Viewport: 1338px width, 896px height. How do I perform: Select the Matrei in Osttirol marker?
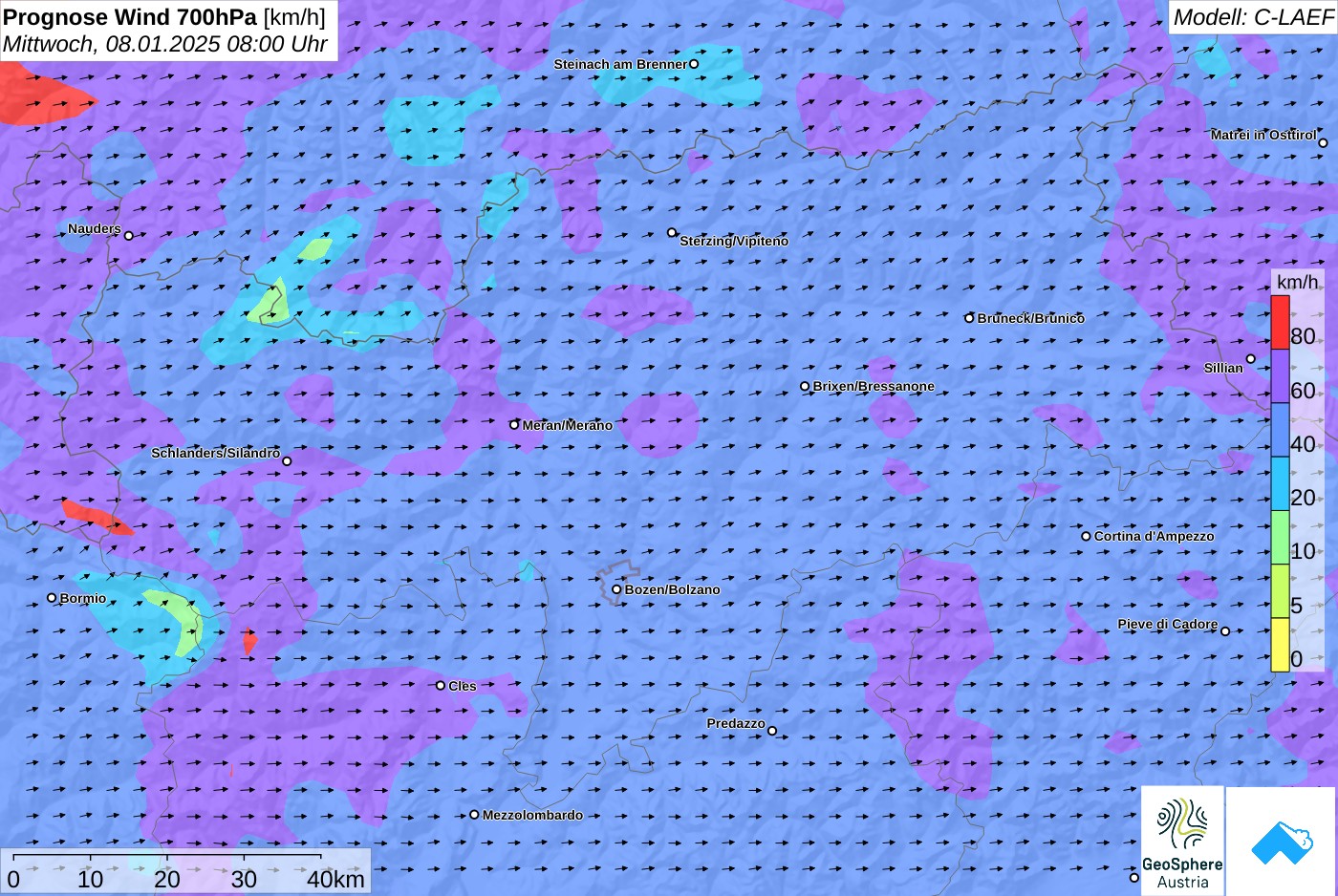click(1324, 143)
